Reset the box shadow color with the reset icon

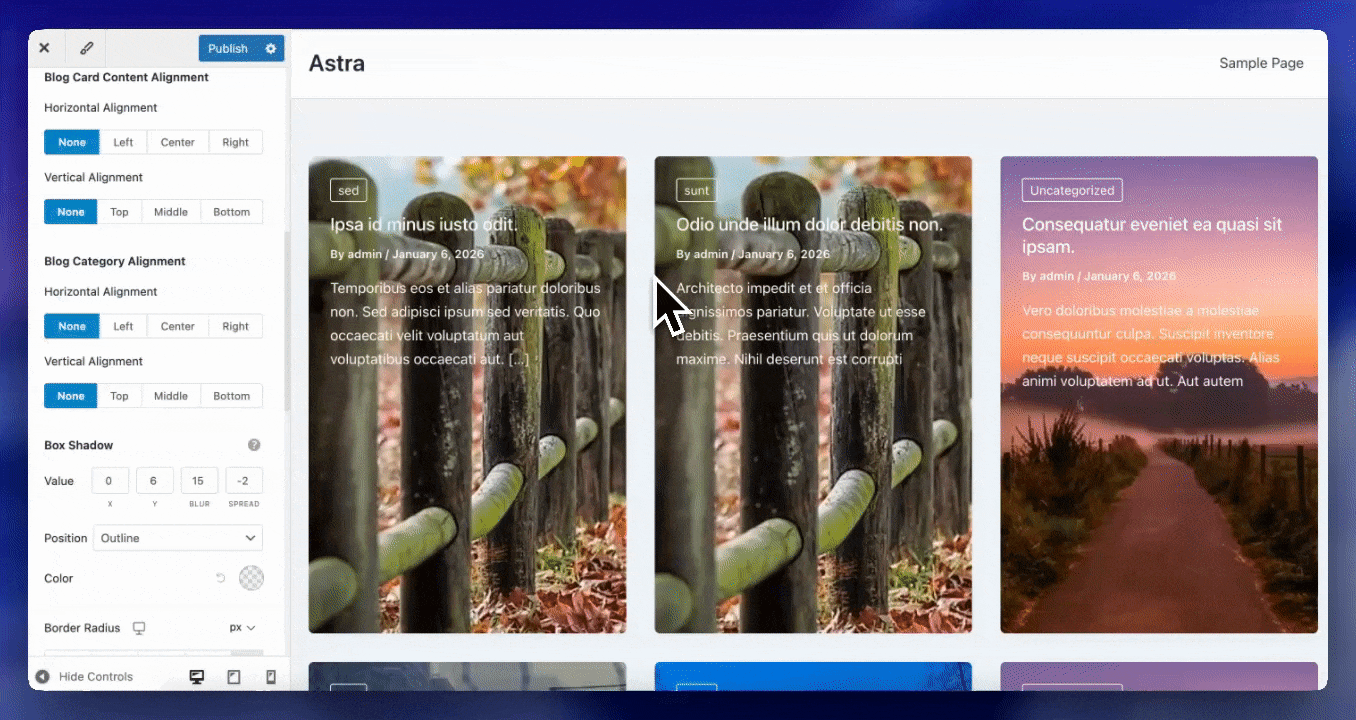[x=221, y=578]
